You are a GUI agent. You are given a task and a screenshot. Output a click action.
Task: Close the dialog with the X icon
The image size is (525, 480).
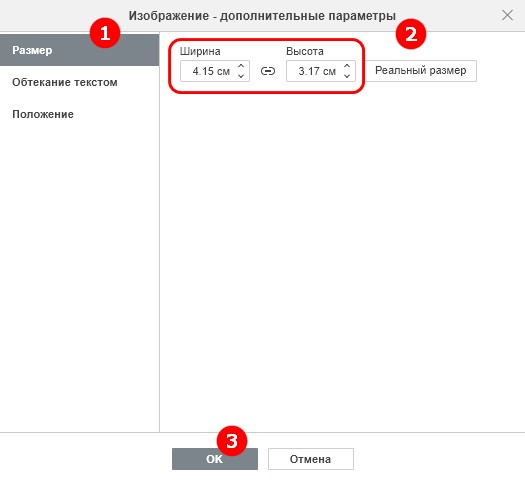(507, 15)
